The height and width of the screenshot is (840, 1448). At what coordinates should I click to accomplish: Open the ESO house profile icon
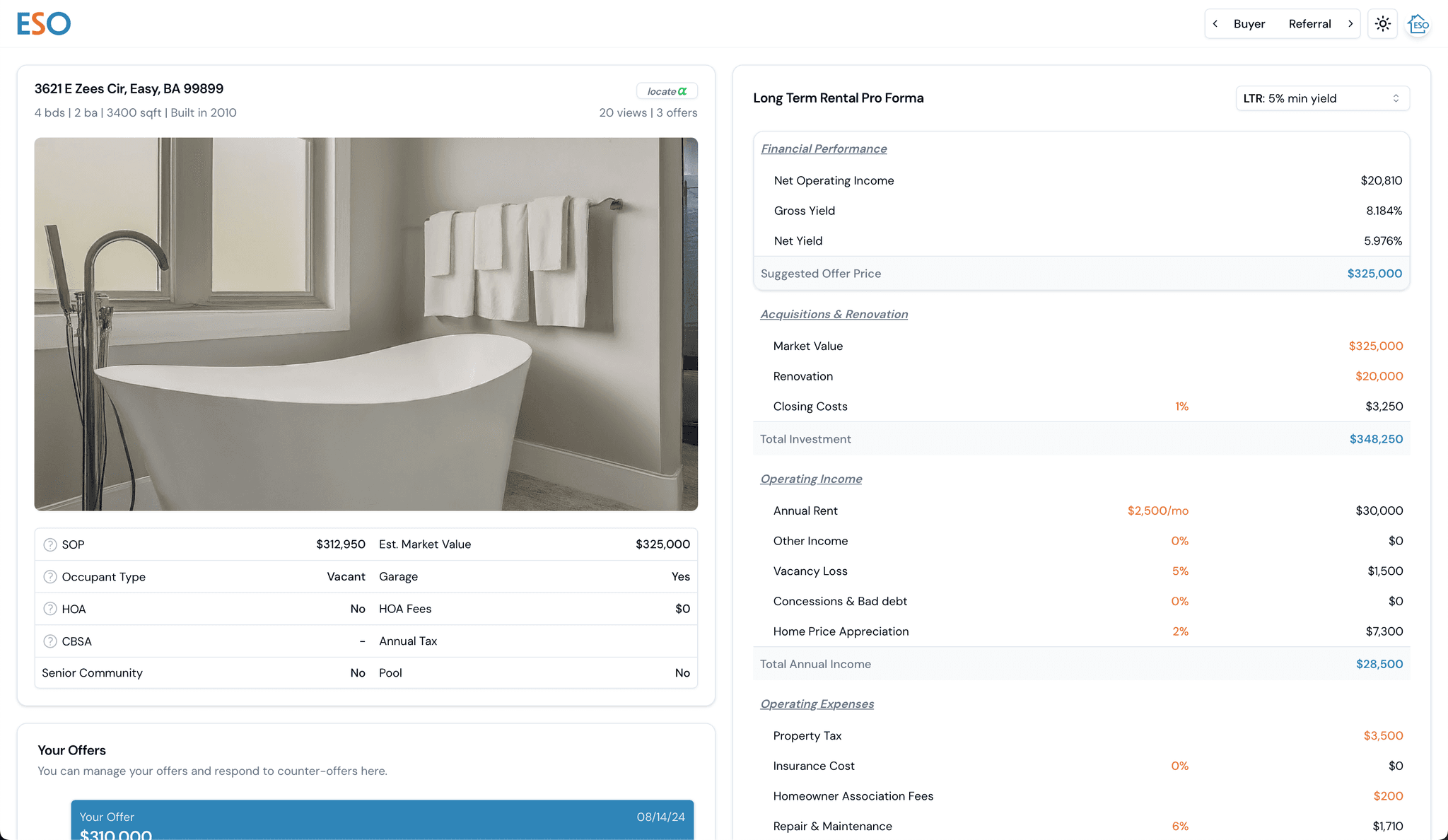coord(1418,24)
